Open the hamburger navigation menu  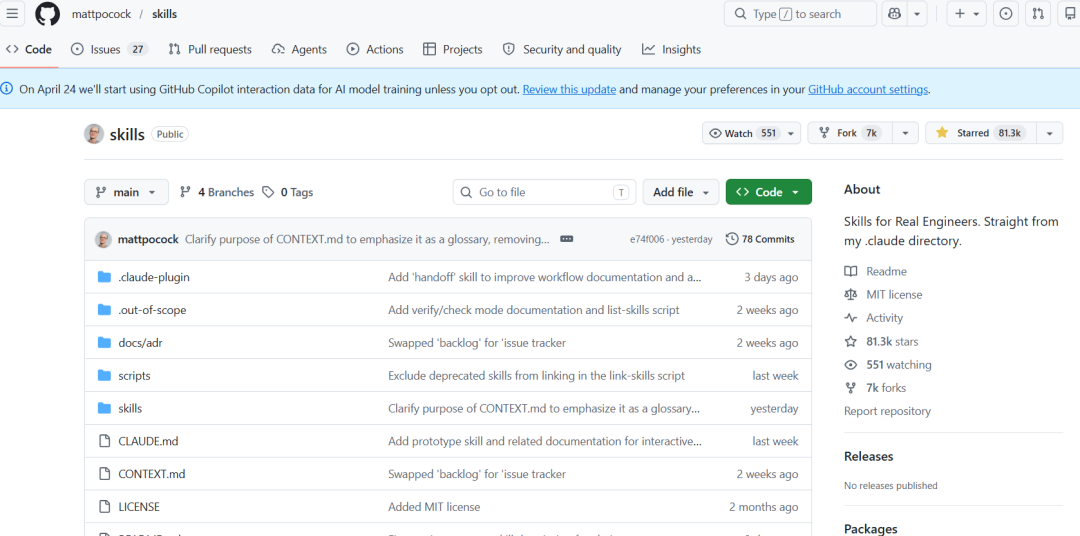[x=12, y=14]
